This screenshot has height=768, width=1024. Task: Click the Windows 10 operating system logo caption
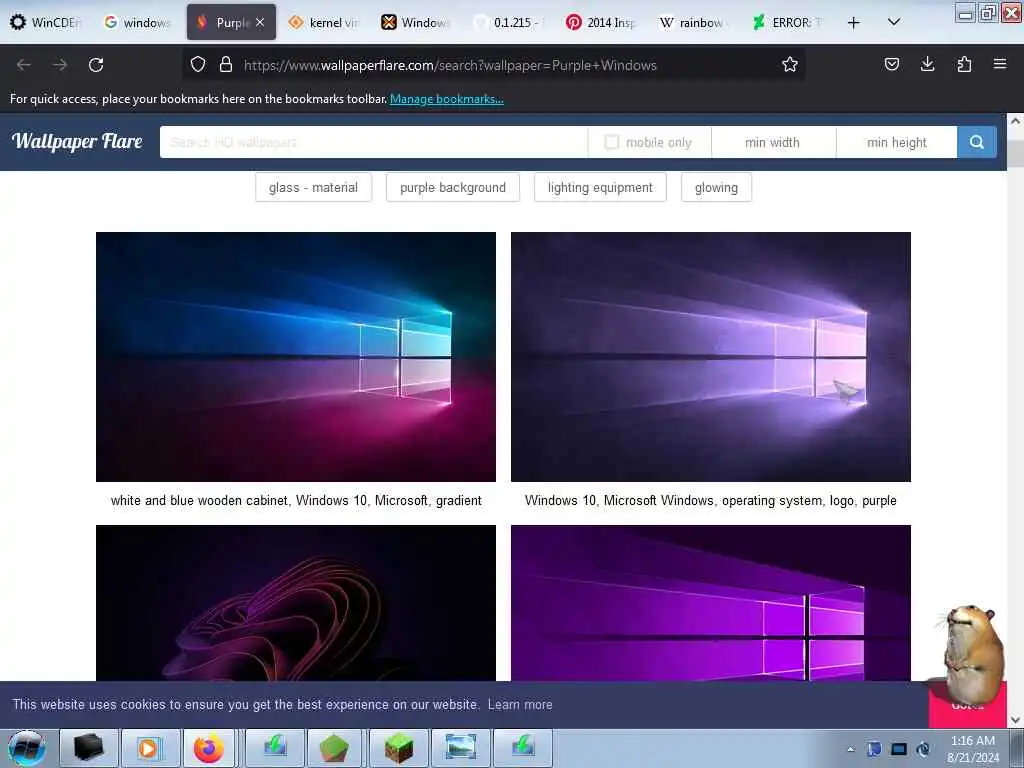tap(711, 500)
